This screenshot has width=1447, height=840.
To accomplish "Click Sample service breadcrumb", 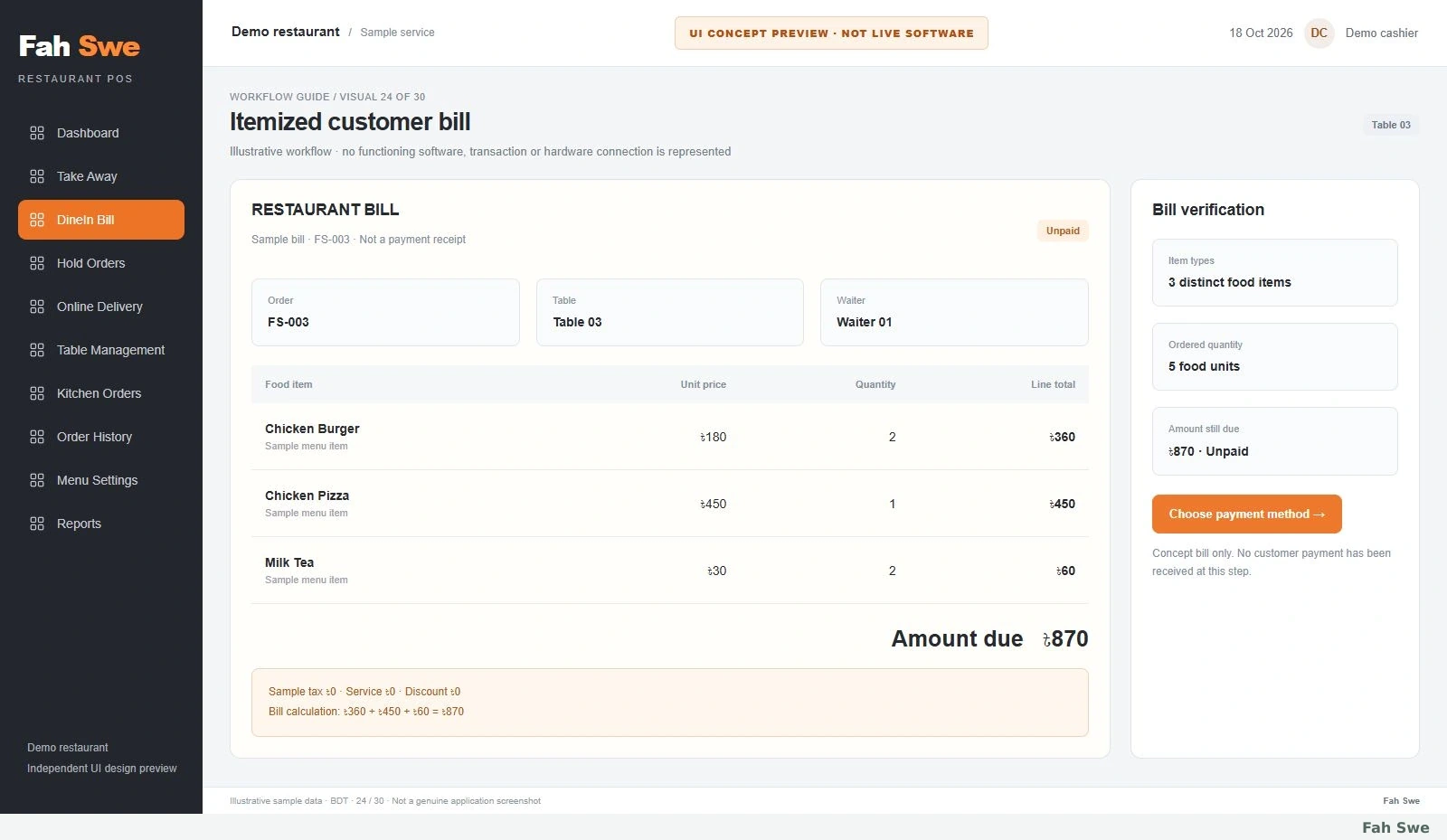I will tap(397, 33).
